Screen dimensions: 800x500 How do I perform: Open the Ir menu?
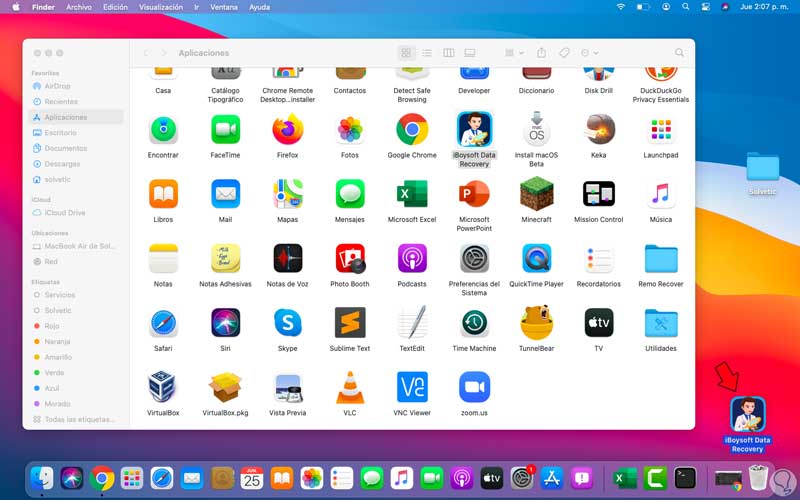click(x=196, y=7)
